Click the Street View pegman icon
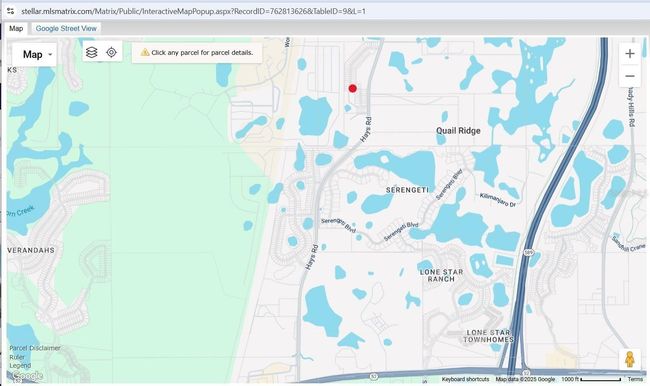Viewport: 650px width, 386px height. coord(630,359)
